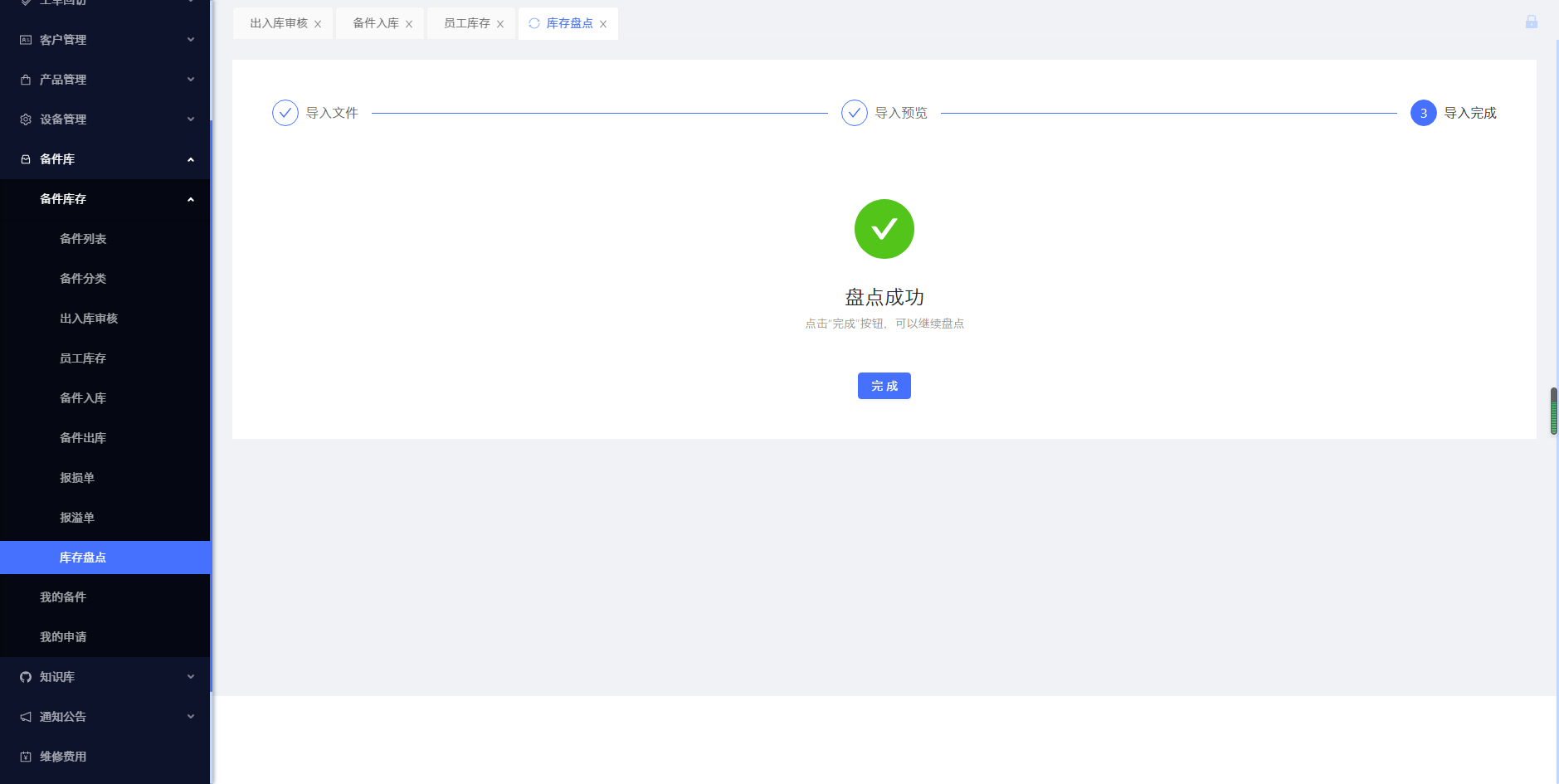Expand the 设备管理 menu chevron
This screenshot has width=1559, height=784.
pyautogui.click(x=190, y=119)
